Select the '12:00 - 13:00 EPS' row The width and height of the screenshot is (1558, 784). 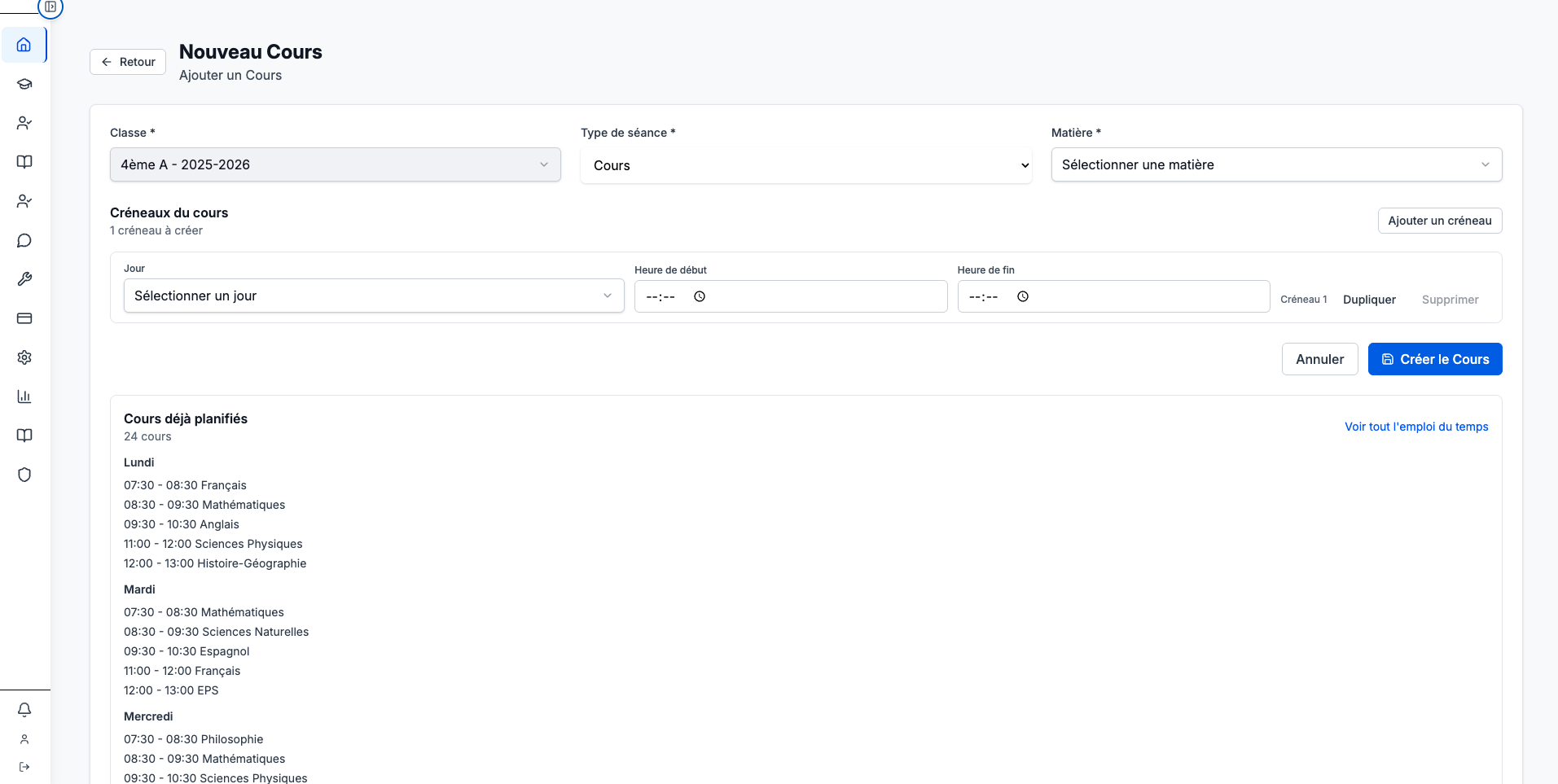[x=171, y=690]
